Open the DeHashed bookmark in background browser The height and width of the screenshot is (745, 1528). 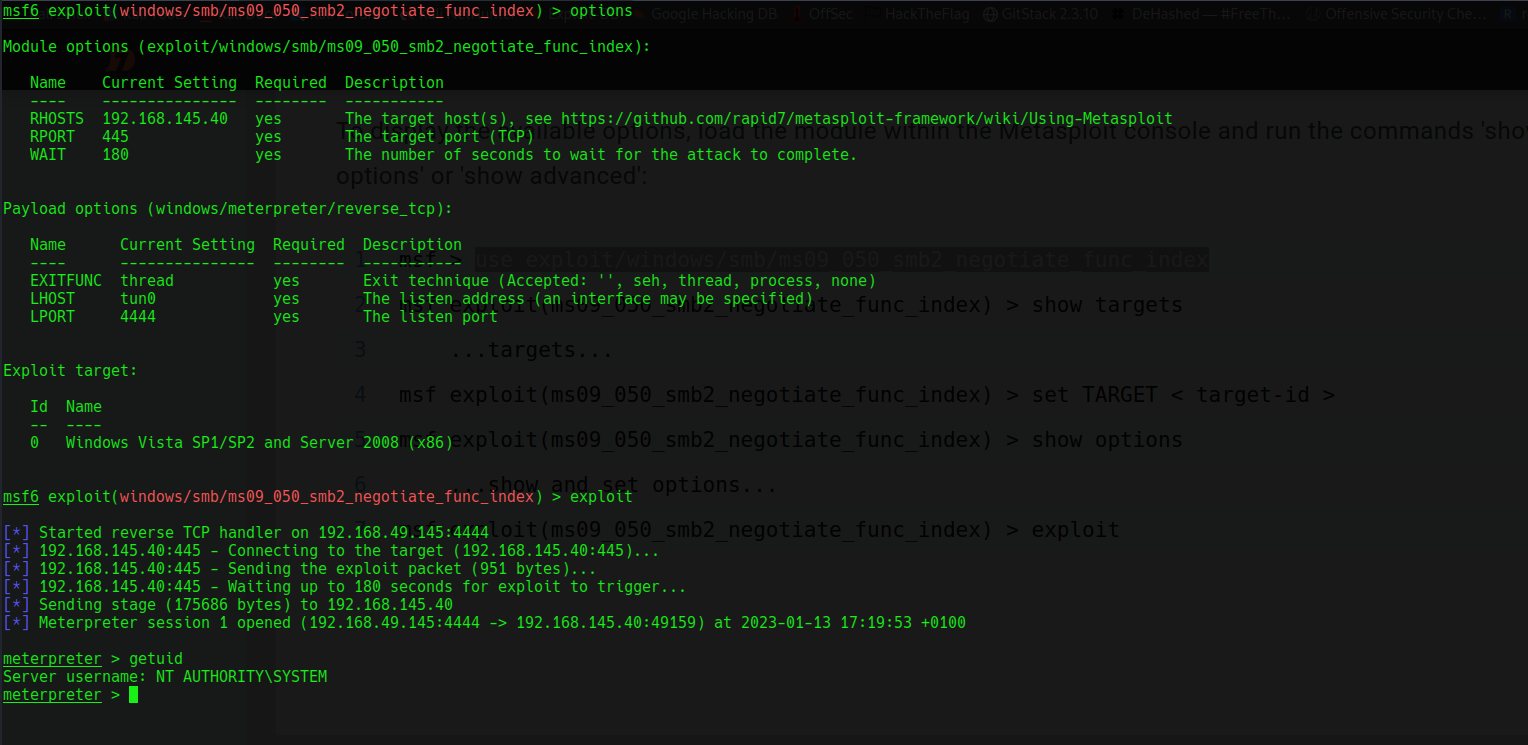point(1199,14)
